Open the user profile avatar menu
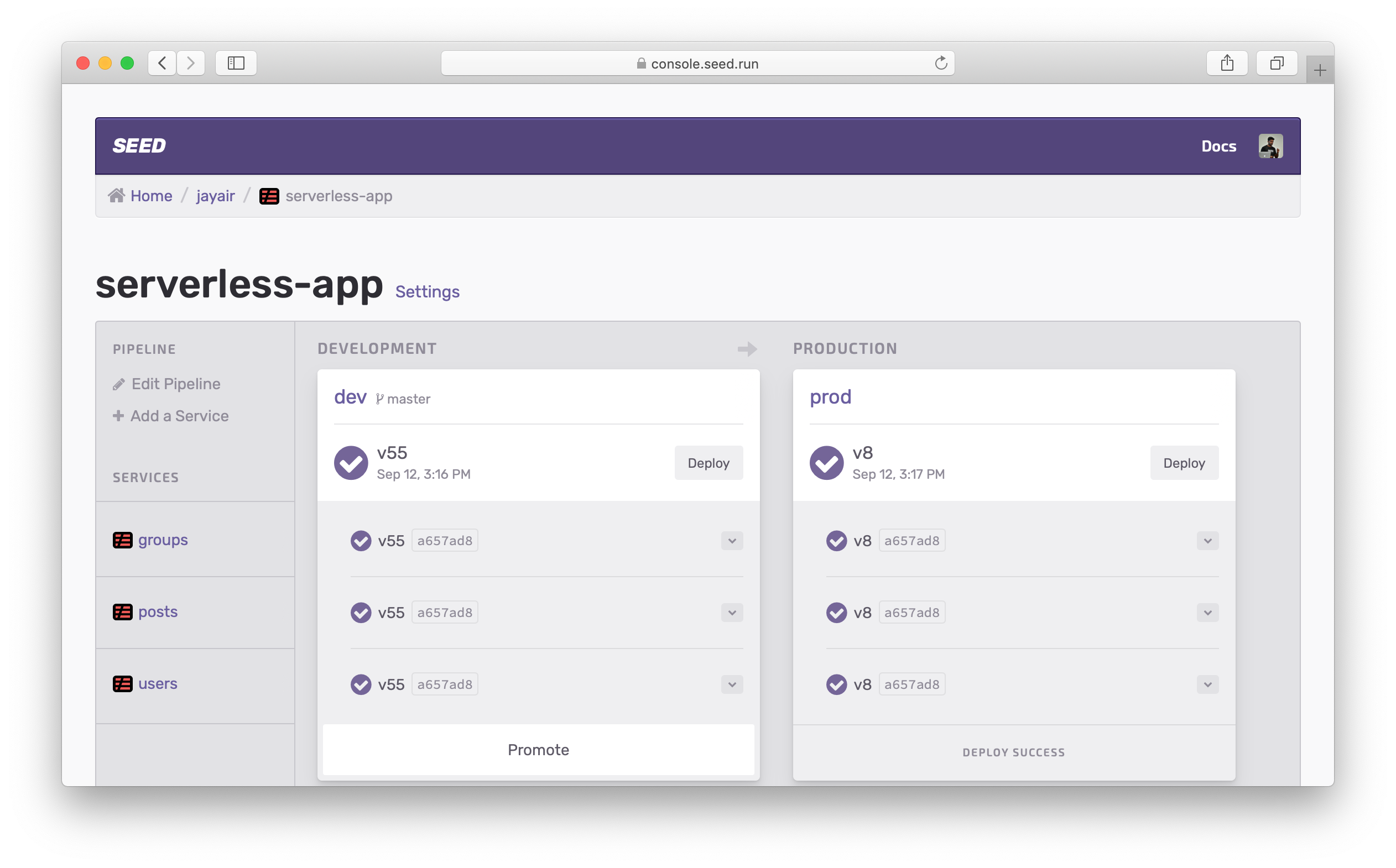 tap(1270, 146)
